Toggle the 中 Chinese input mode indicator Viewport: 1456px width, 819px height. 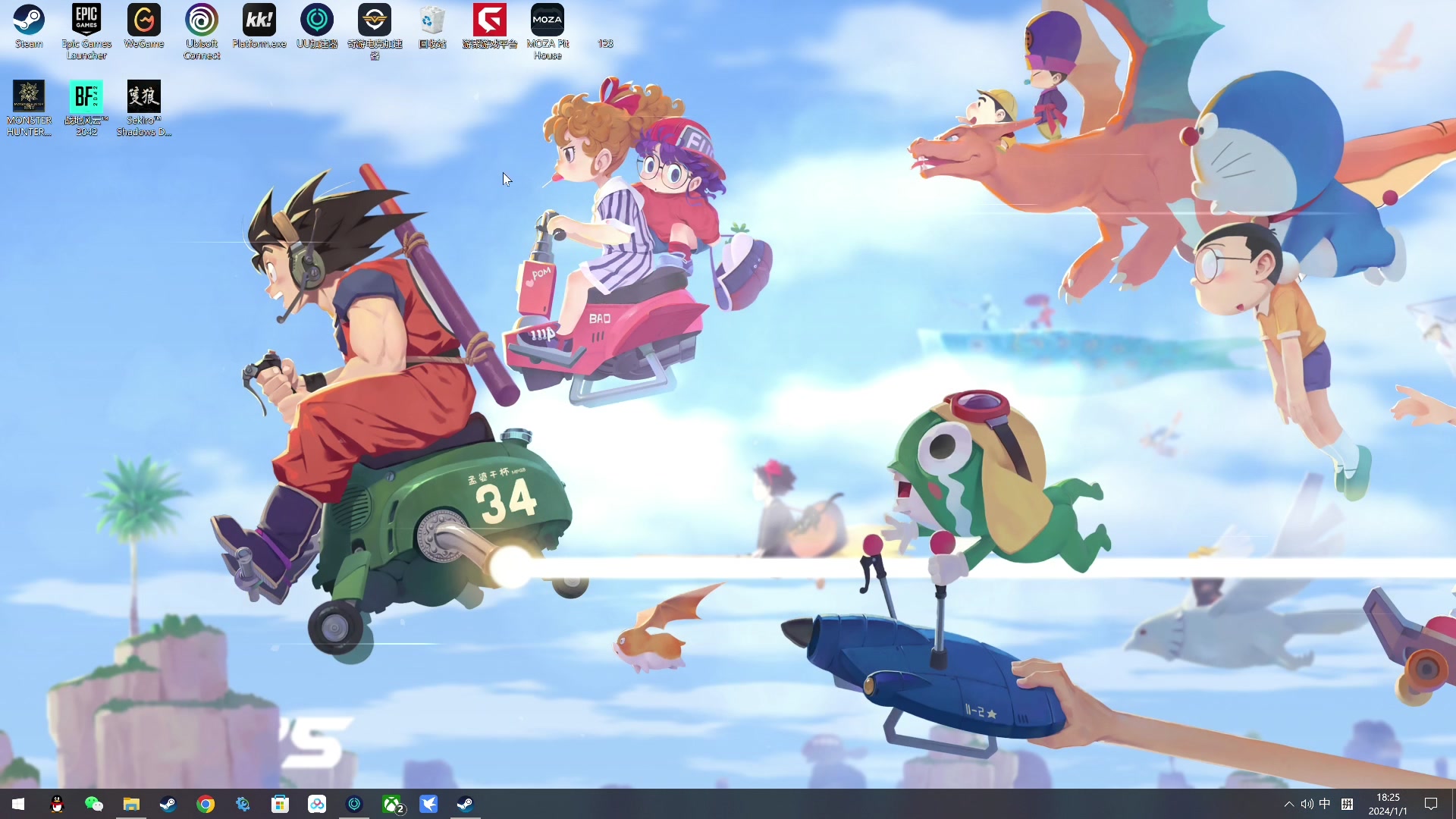tap(1325, 804)
